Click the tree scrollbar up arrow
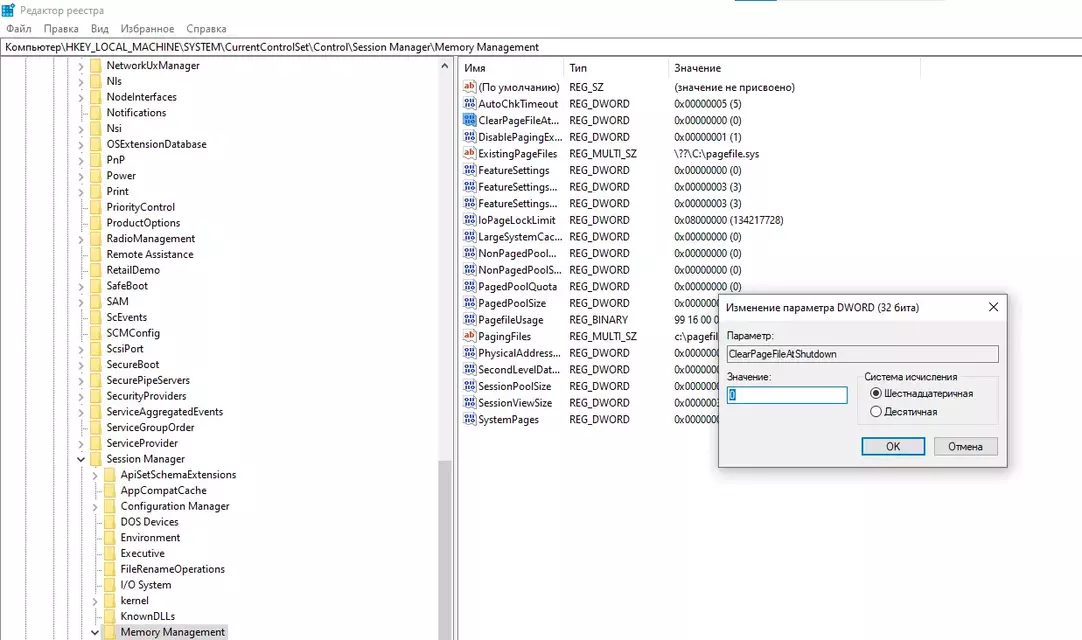 click(x=444, y=66)
